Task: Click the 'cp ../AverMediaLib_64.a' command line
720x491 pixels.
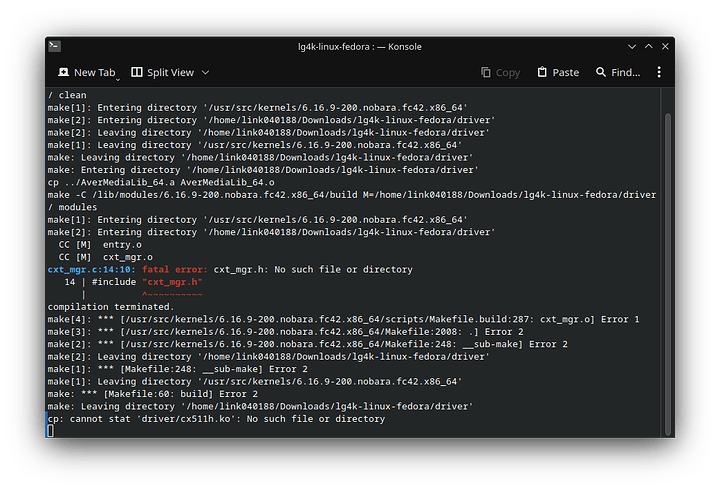Action: [x=161, y=182]
